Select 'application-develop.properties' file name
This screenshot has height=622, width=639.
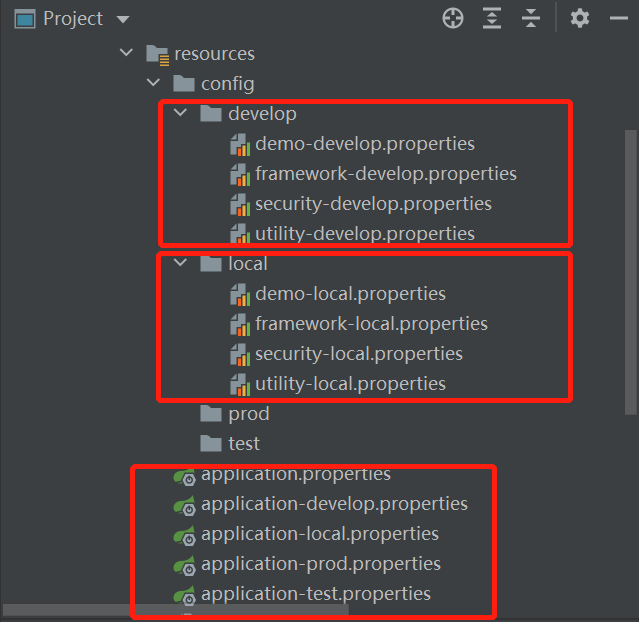point(334,504)
